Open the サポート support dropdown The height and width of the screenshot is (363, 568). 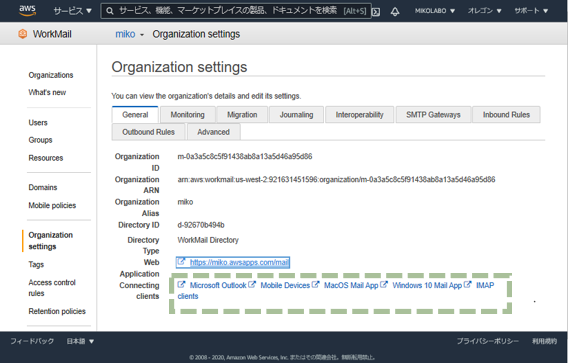pyautogui.click(x=531, y=11)
